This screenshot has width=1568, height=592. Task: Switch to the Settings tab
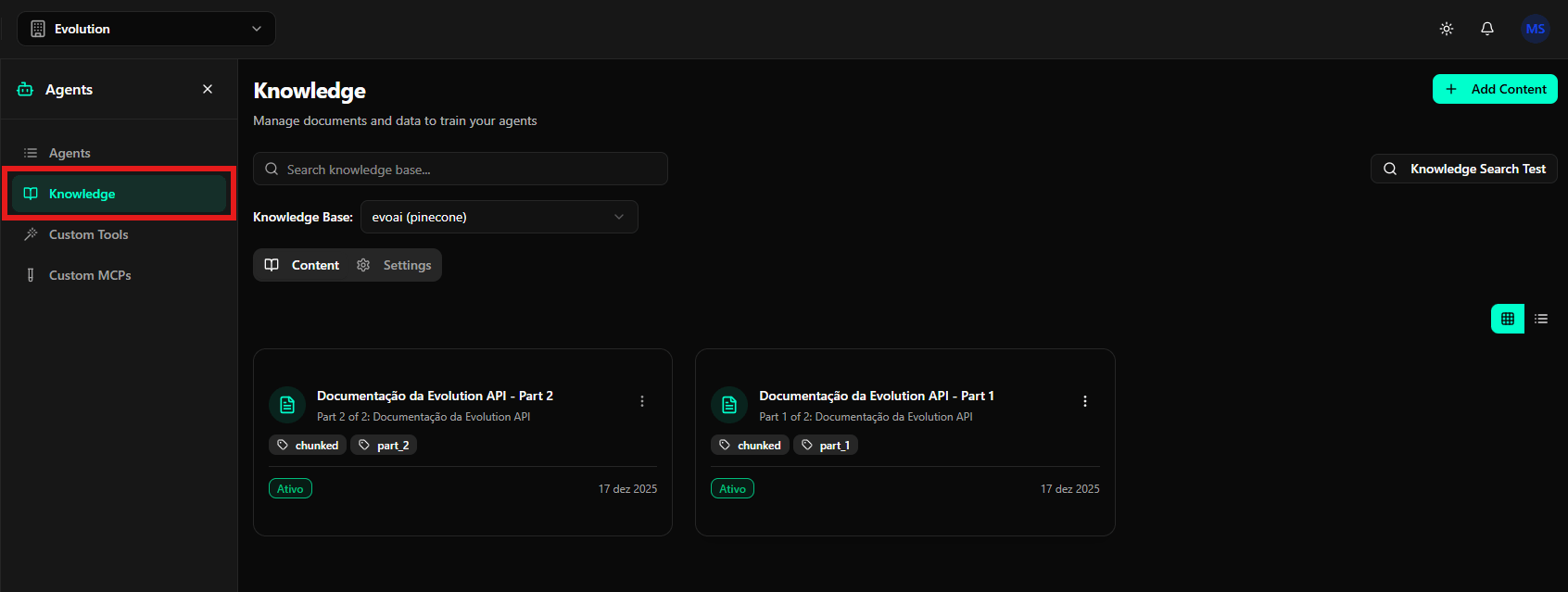[x=394, y=265]
